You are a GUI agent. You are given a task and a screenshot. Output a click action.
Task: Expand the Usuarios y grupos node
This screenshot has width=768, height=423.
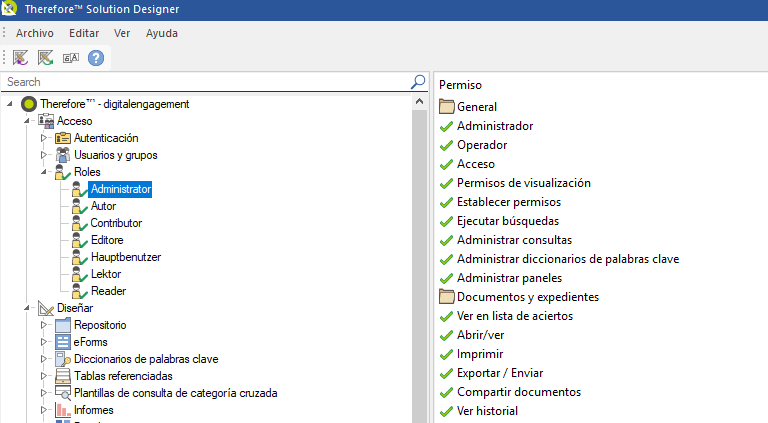click(43, 155)
